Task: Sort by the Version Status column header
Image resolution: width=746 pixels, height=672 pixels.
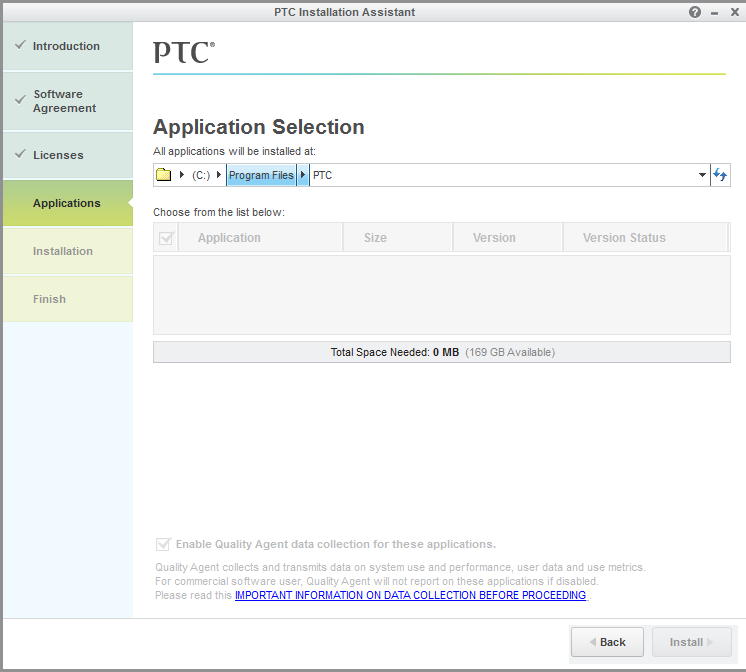Action: (646, 237)
